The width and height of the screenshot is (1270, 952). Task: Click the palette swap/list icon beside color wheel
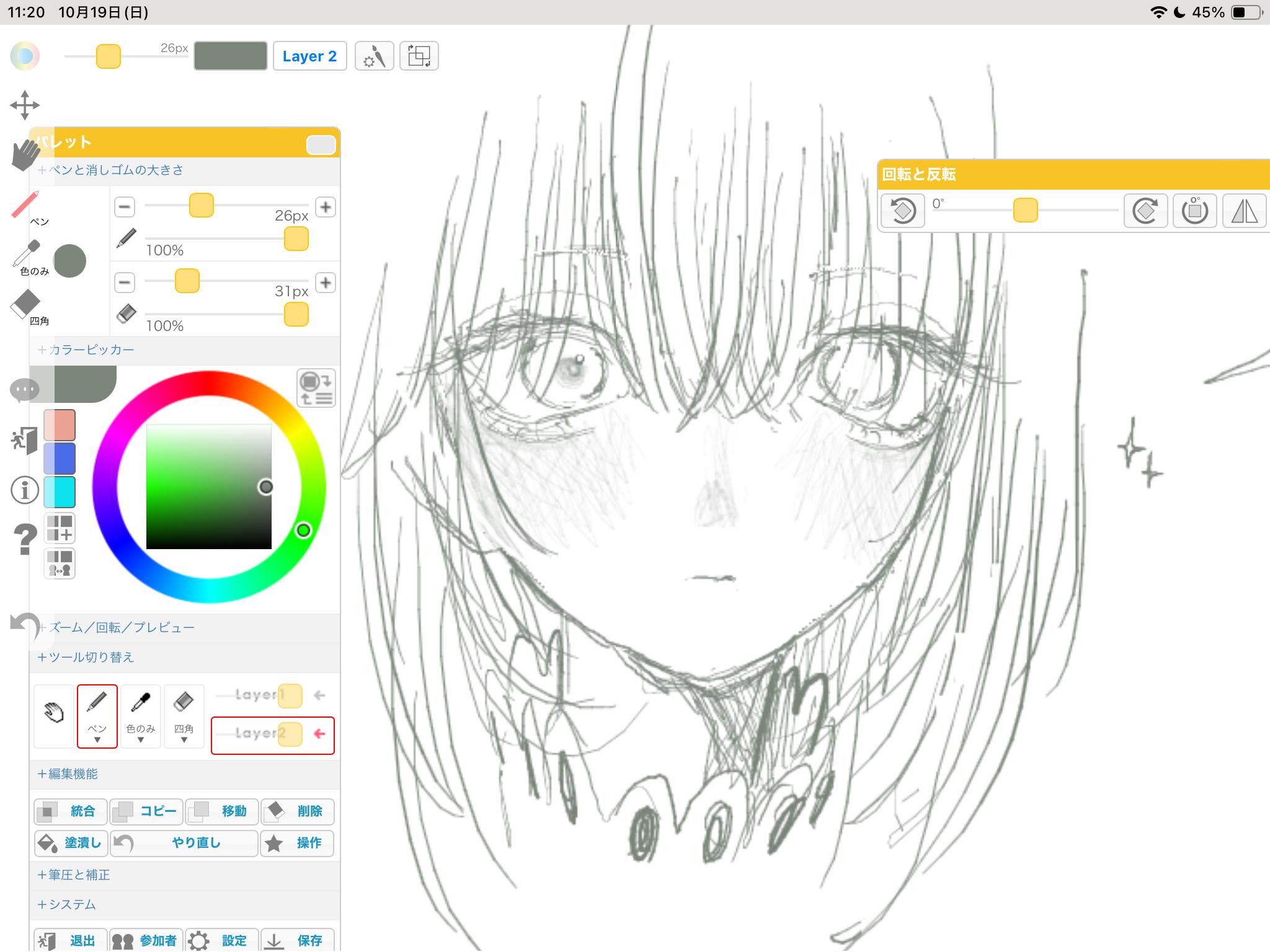[316, 388]
